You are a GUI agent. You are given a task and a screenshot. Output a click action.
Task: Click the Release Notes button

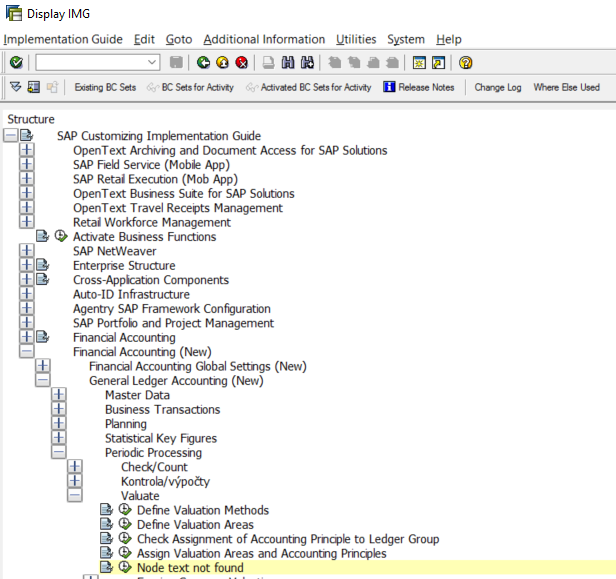(419, 87)
